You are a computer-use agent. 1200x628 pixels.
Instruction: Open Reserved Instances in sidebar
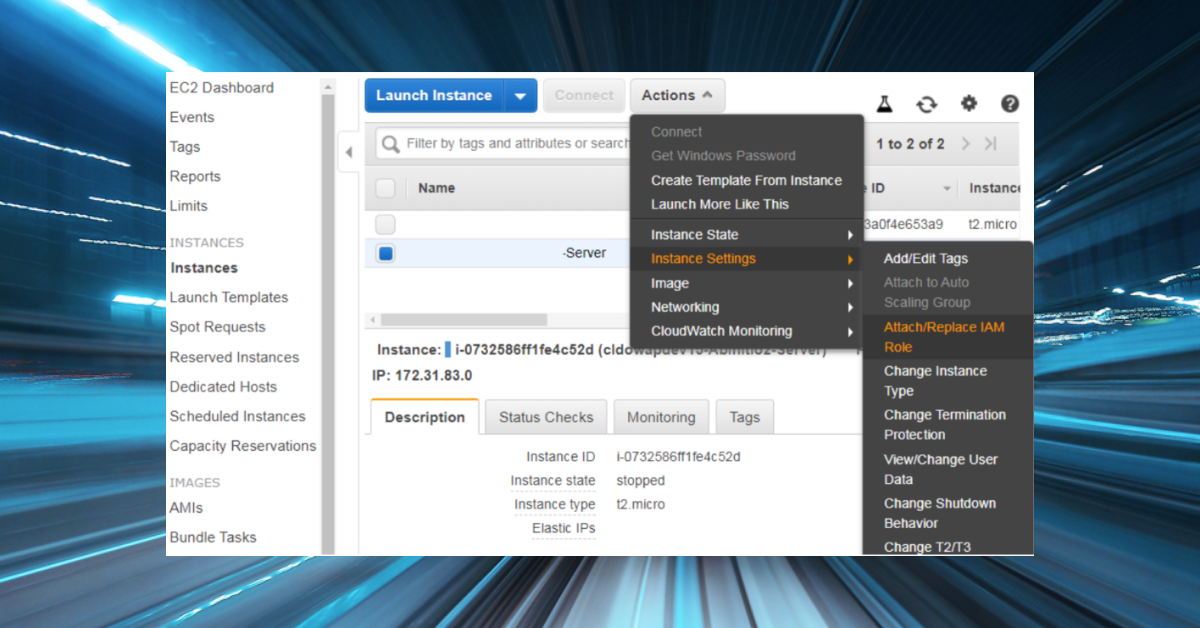point(235,357)
